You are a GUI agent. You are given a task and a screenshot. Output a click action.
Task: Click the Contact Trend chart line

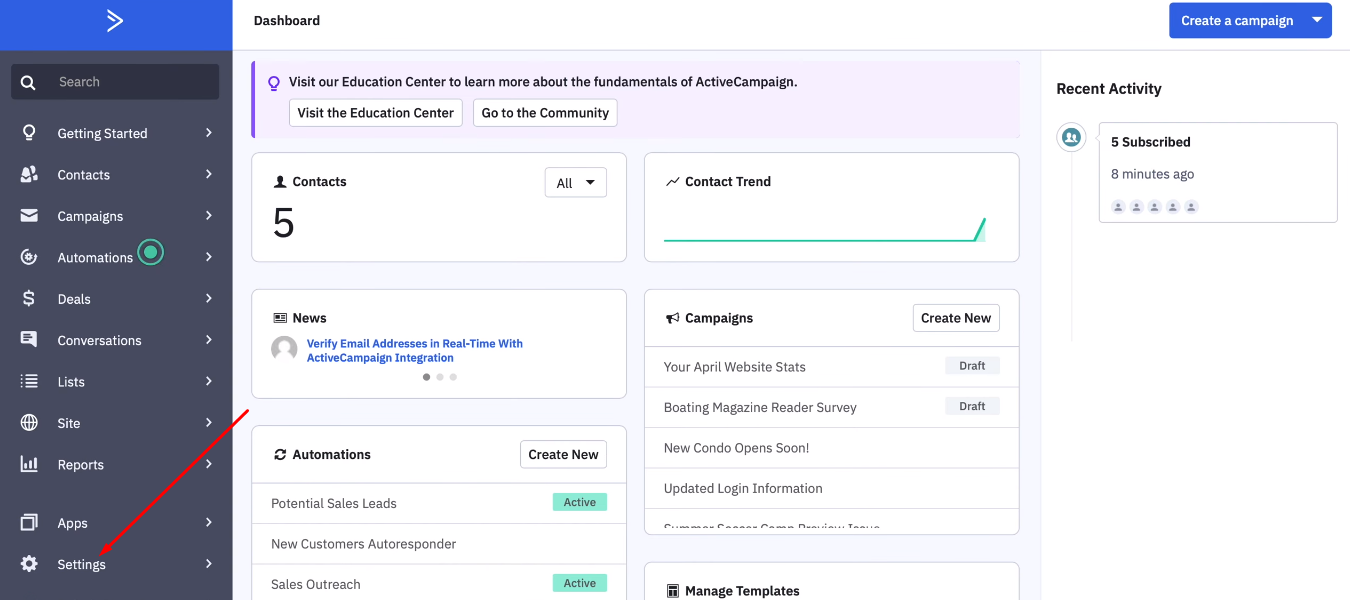tap(825, 230)
